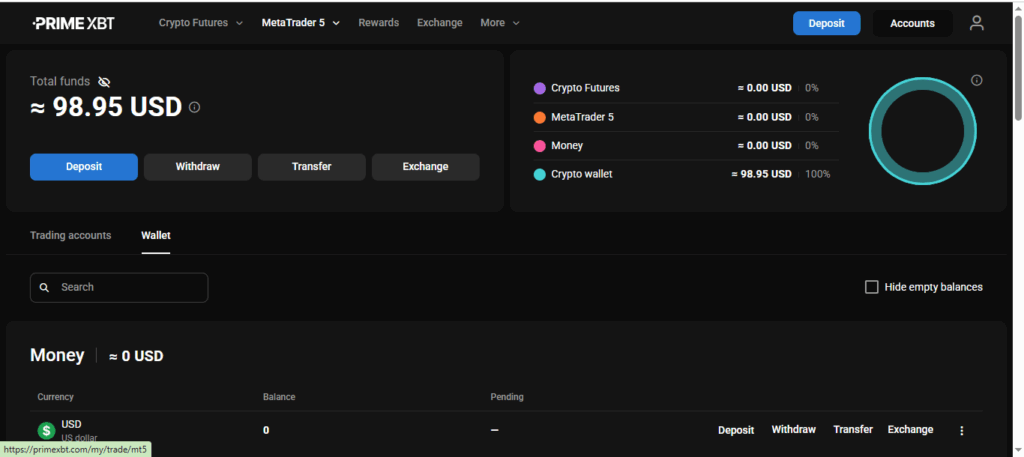Click info icon beside the donut chart
This screenshot has width=1024, height=457.
[x=977, y=80]
